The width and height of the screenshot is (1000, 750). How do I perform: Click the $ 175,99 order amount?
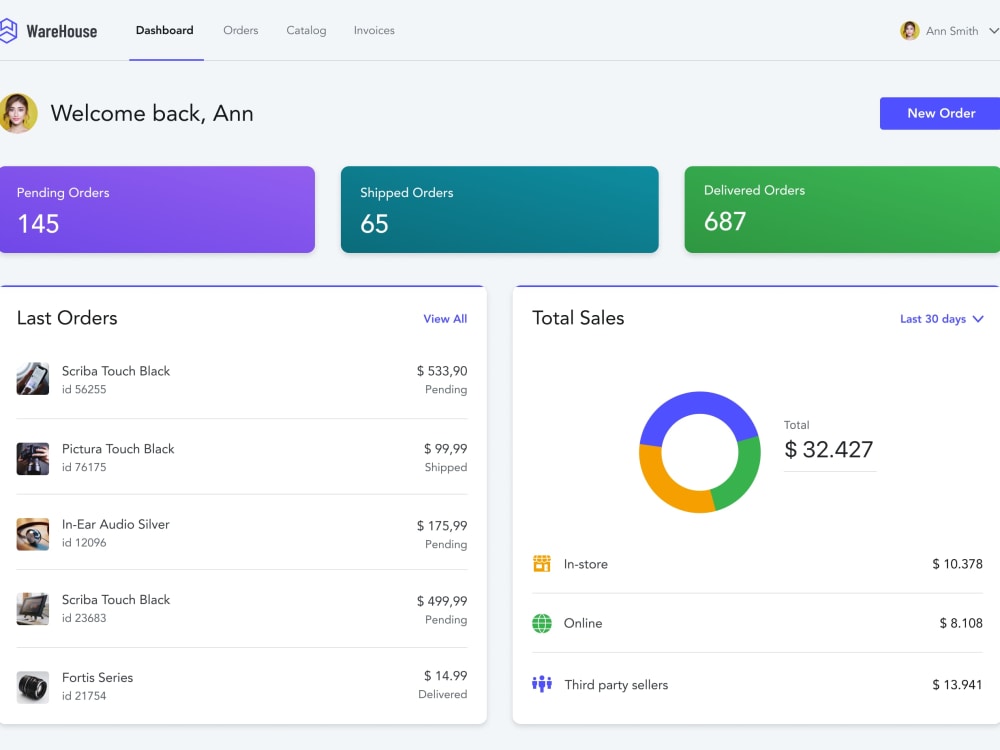click(x=442, y=526)
